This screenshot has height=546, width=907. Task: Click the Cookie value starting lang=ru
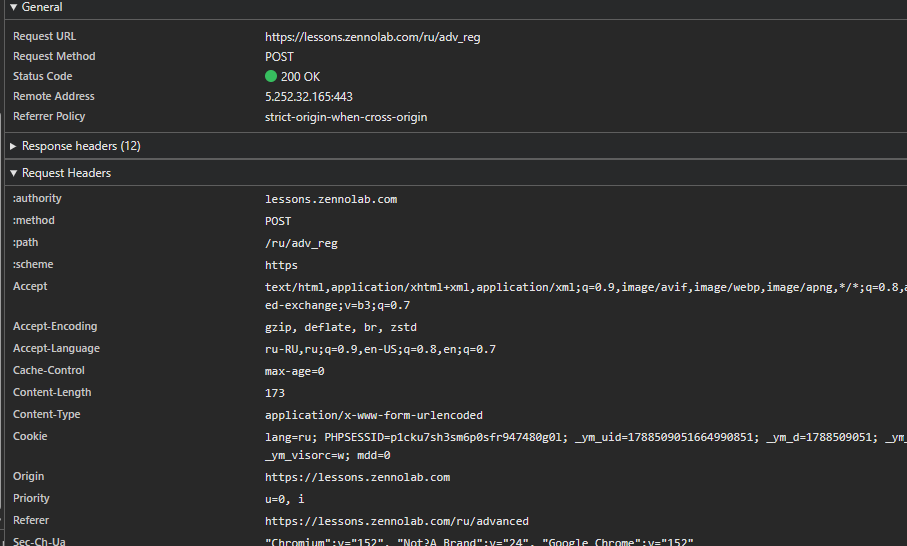point(585,446)
